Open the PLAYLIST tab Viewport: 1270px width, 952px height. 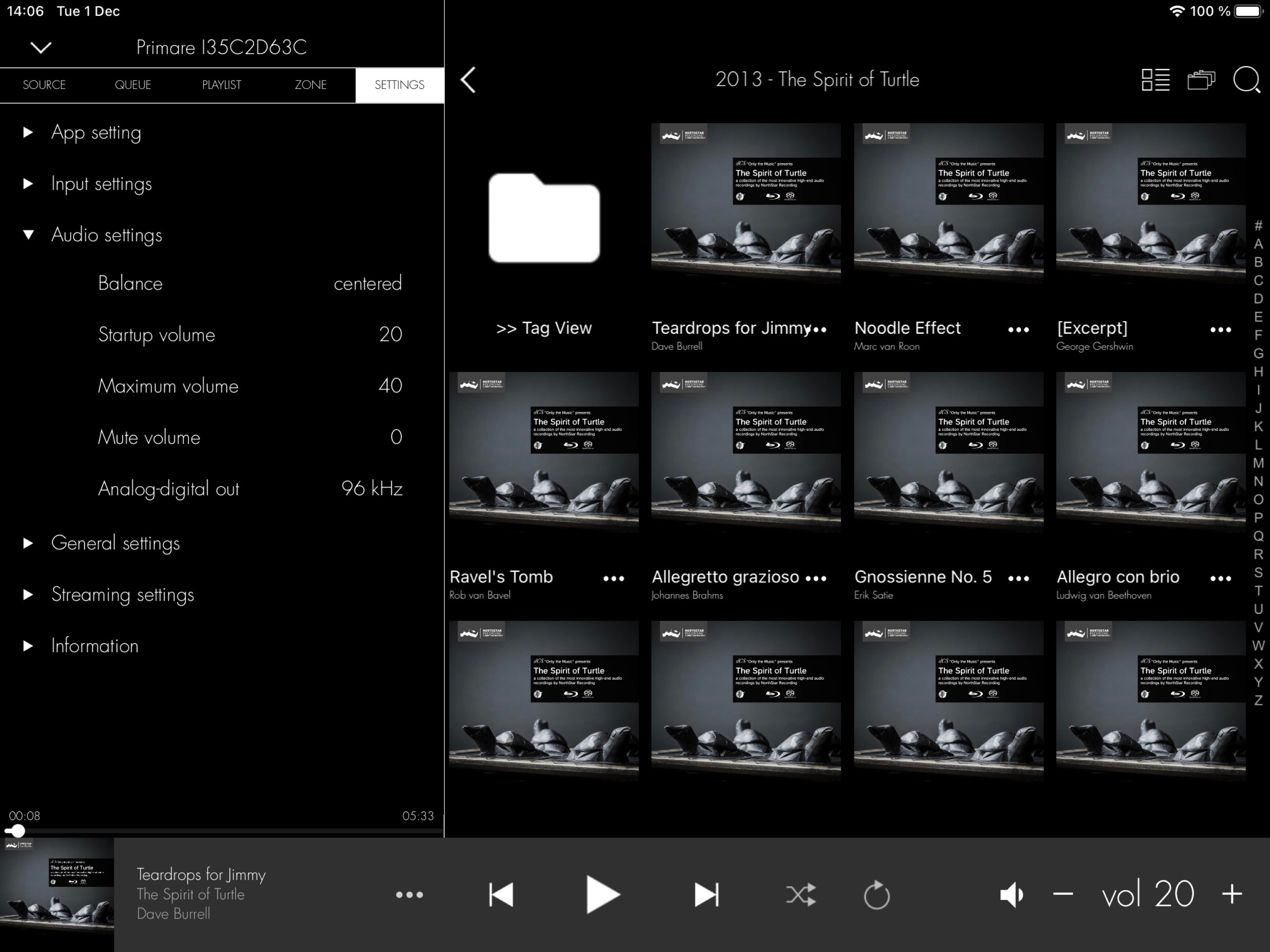coord(221,85)
